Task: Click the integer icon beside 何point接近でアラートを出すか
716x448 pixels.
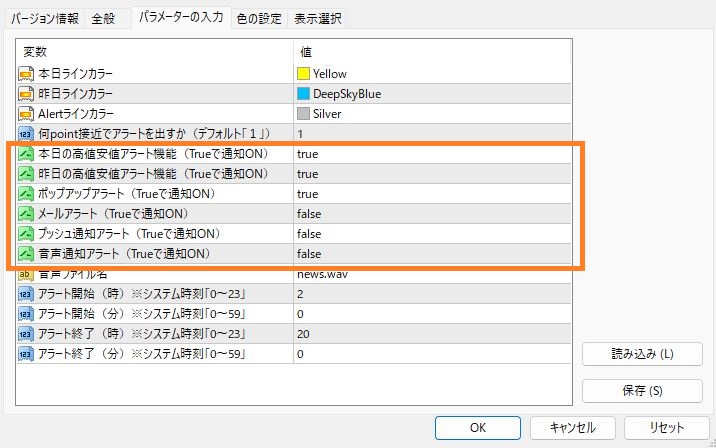Action: 26,134
